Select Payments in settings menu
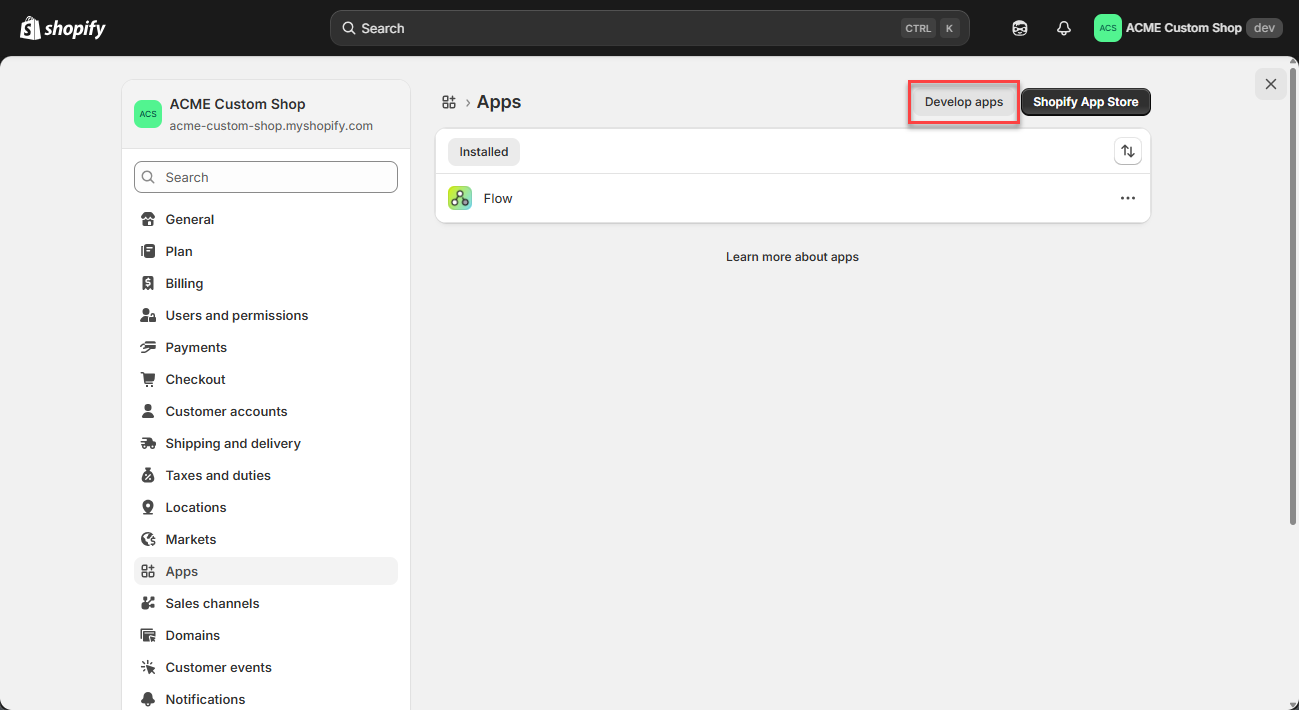Viewport: 1299px width, 710px height. [266, 347]
